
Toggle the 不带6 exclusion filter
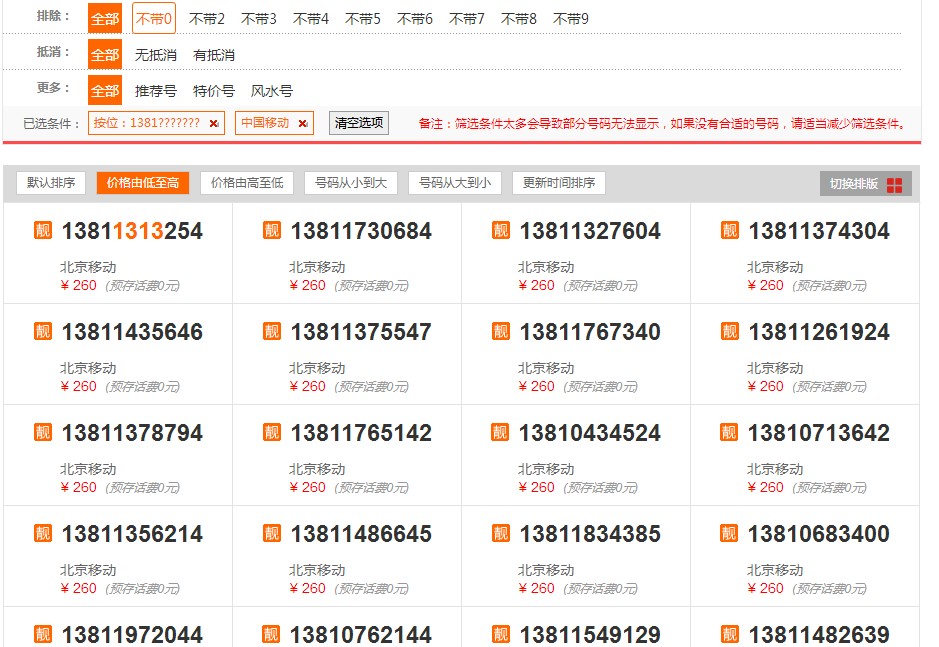(415, 19)
